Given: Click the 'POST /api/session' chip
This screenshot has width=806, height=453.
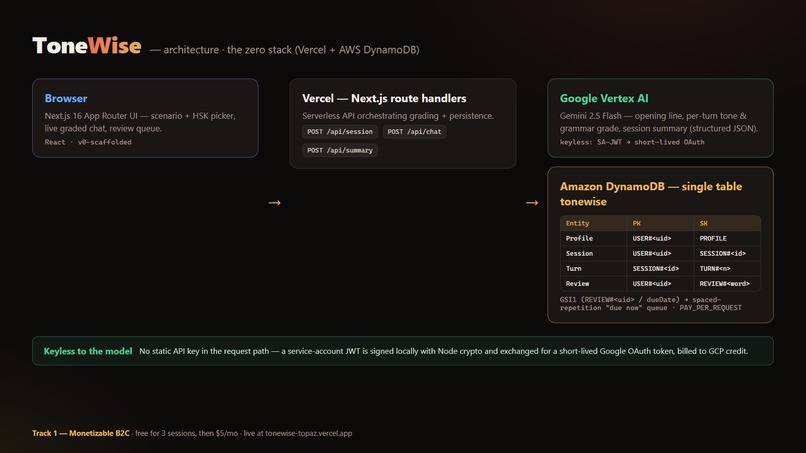Looking at the screenshot, I should click(x=340, y=132).
